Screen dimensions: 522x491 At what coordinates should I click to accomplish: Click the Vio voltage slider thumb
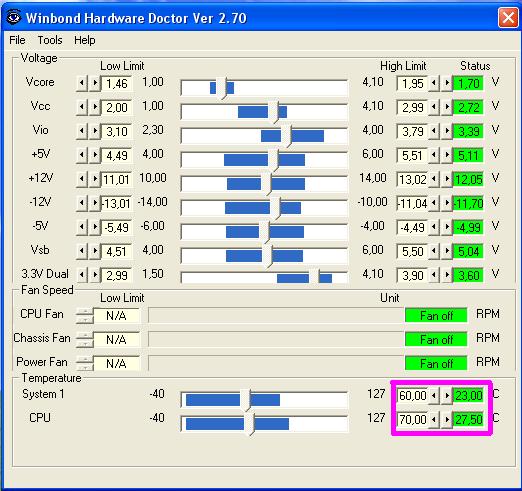click(x=286, y=136)
